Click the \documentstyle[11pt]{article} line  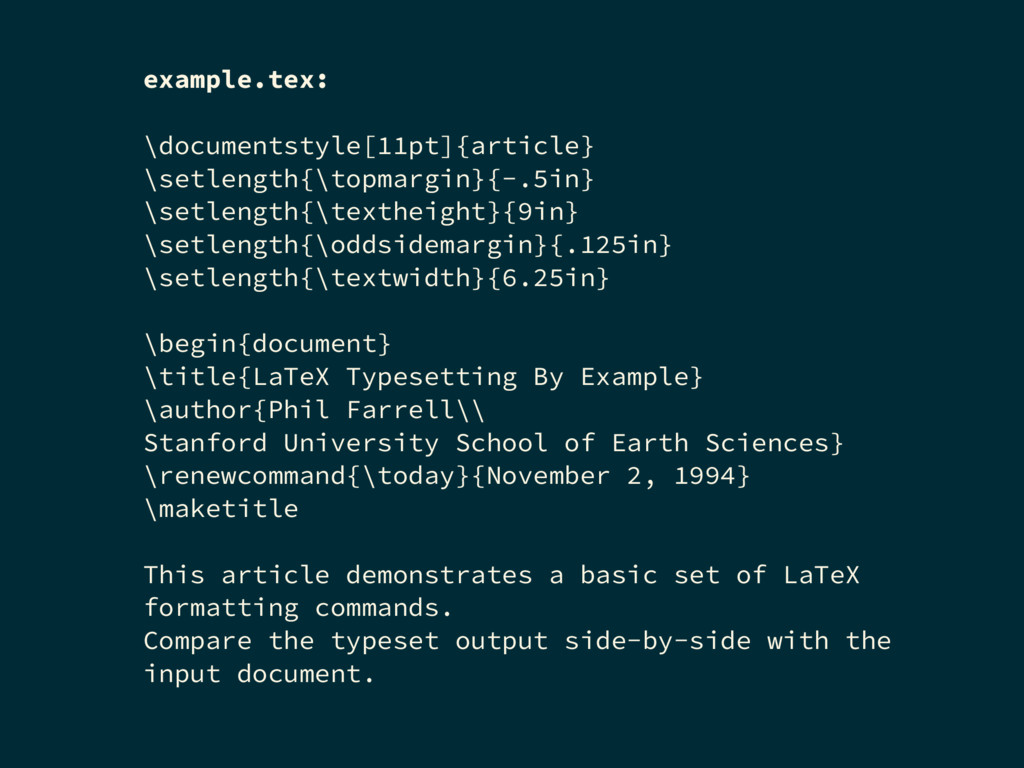[369, 146]
